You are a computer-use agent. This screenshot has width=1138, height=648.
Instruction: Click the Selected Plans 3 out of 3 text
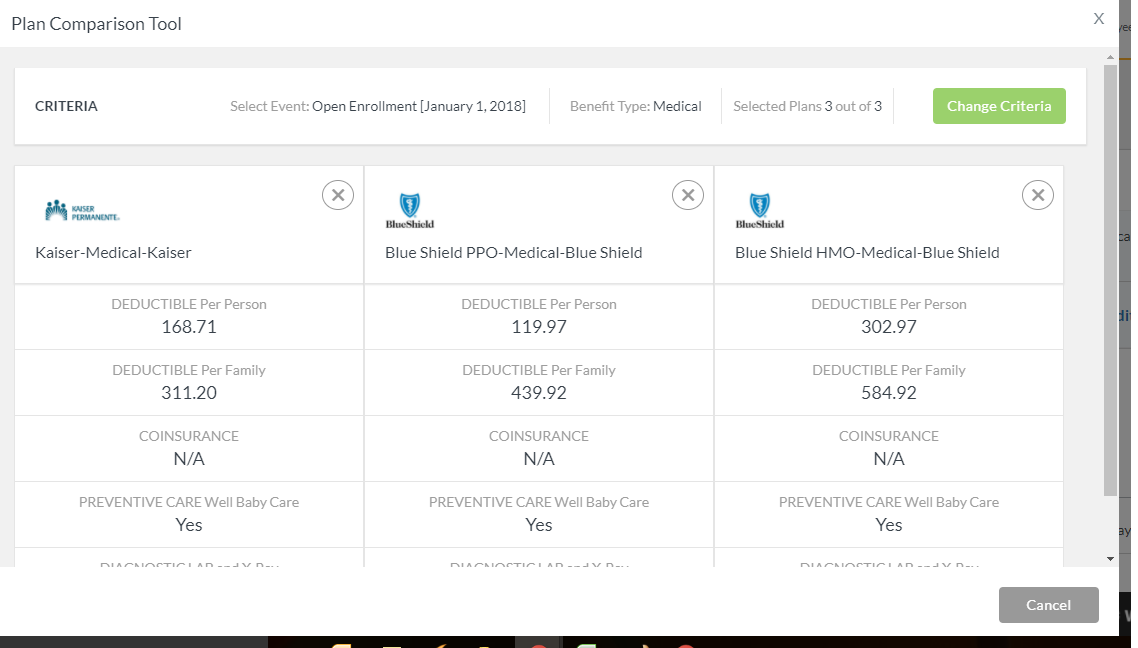point(807,106)
